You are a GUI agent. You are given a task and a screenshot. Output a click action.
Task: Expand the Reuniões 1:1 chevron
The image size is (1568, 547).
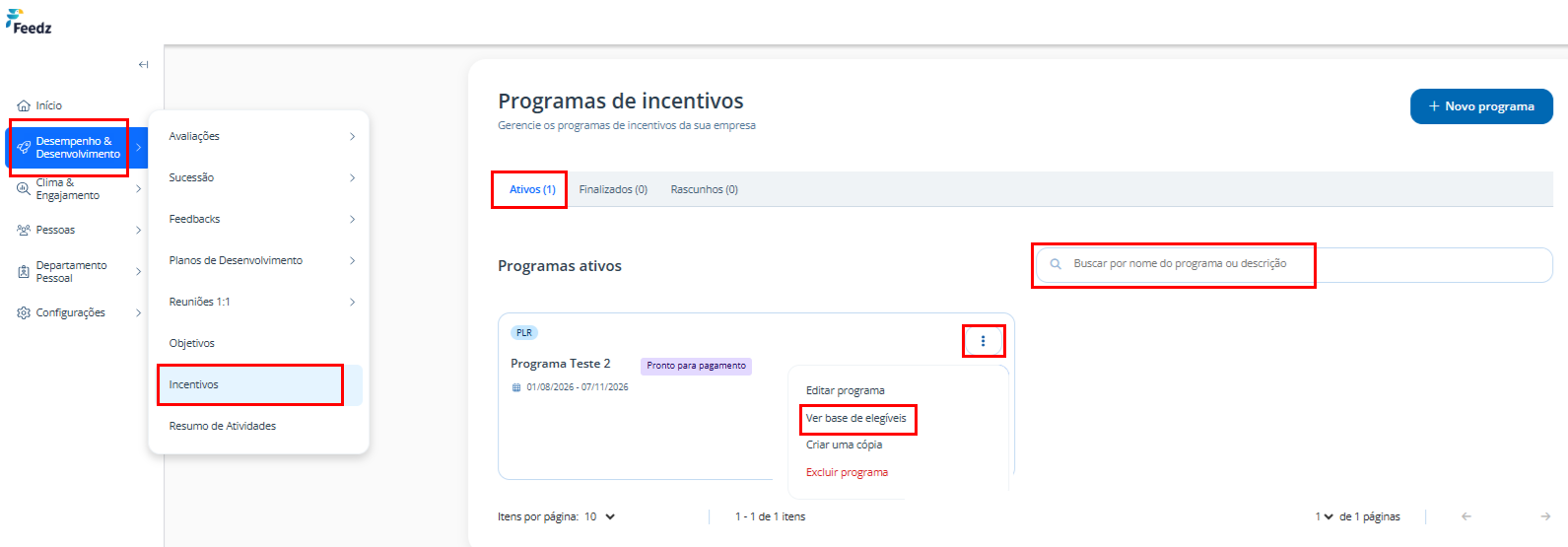352,302
